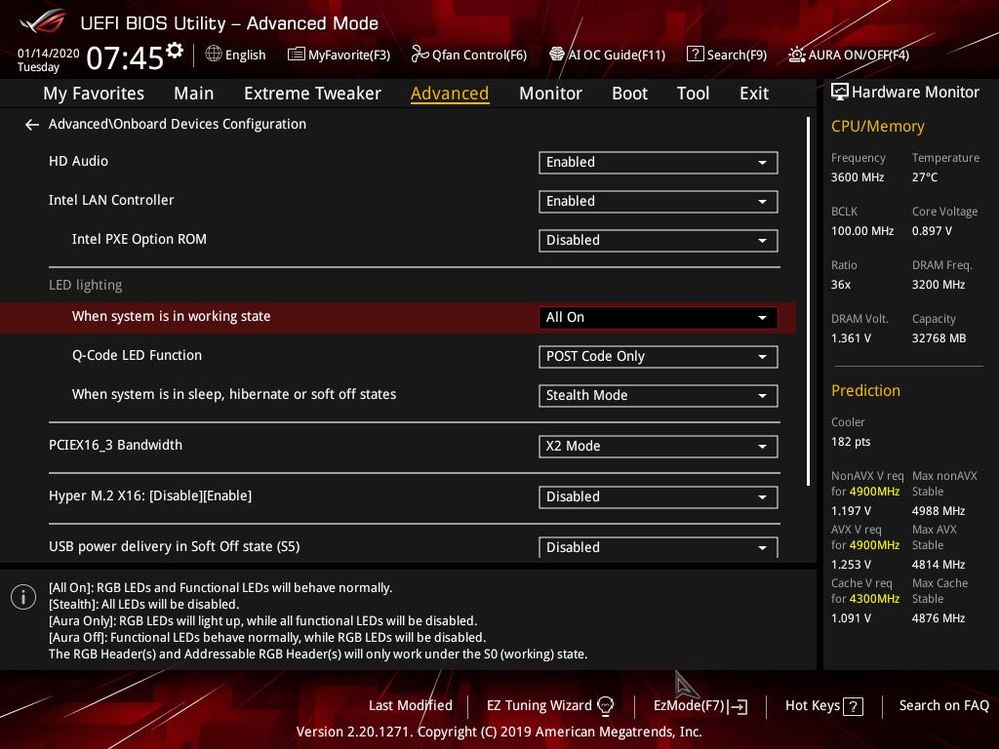Select the Advanced tab
Viewport: 999px width, 749px height.
click(x=450, y=94)
